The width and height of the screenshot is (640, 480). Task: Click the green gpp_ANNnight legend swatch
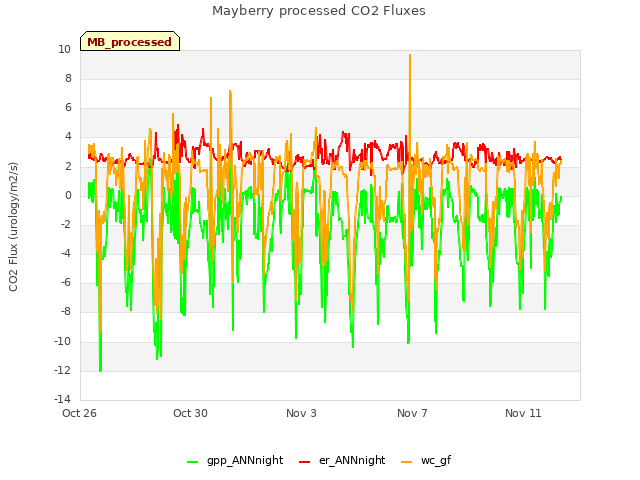click(192, 462)
